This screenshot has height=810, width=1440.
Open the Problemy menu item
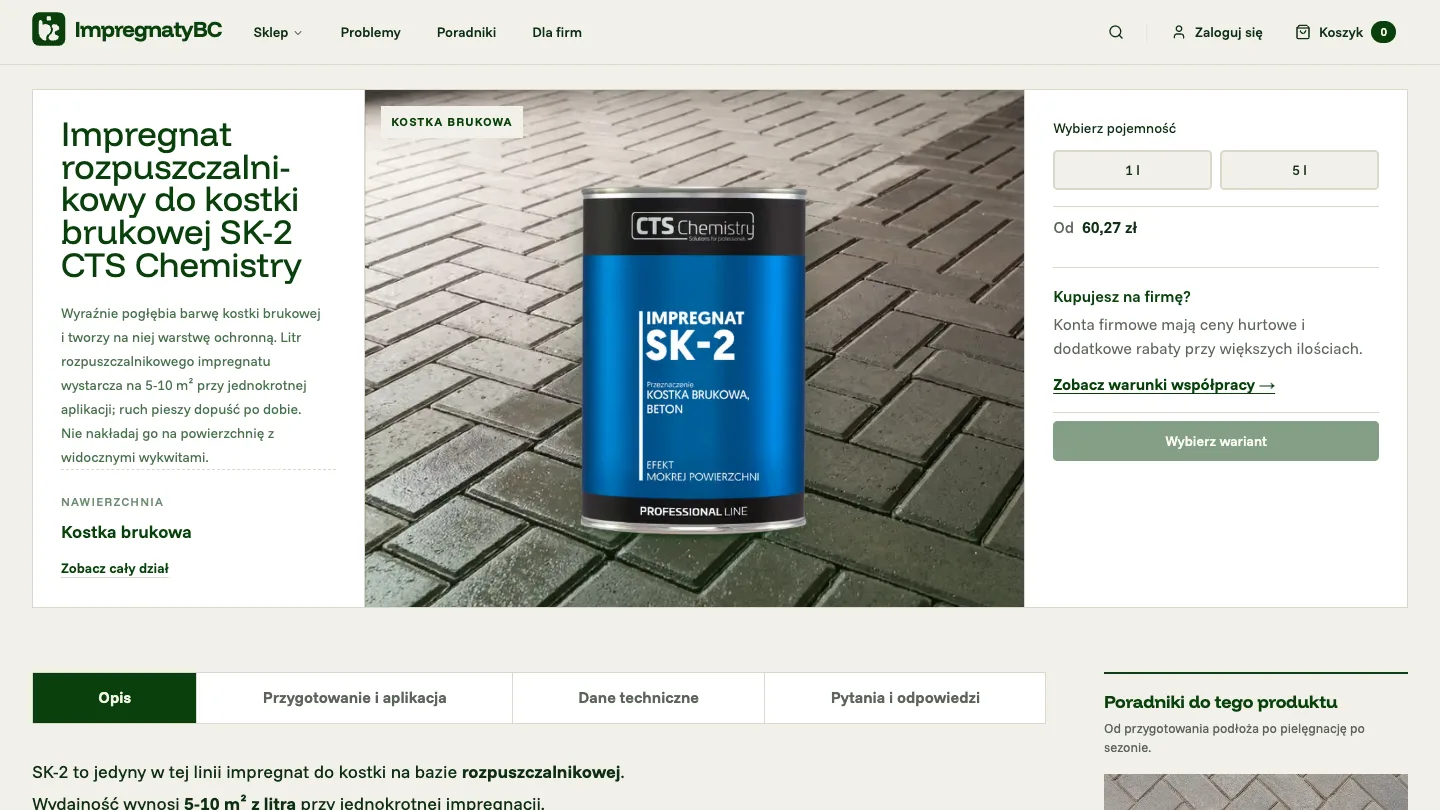[370, 32]
